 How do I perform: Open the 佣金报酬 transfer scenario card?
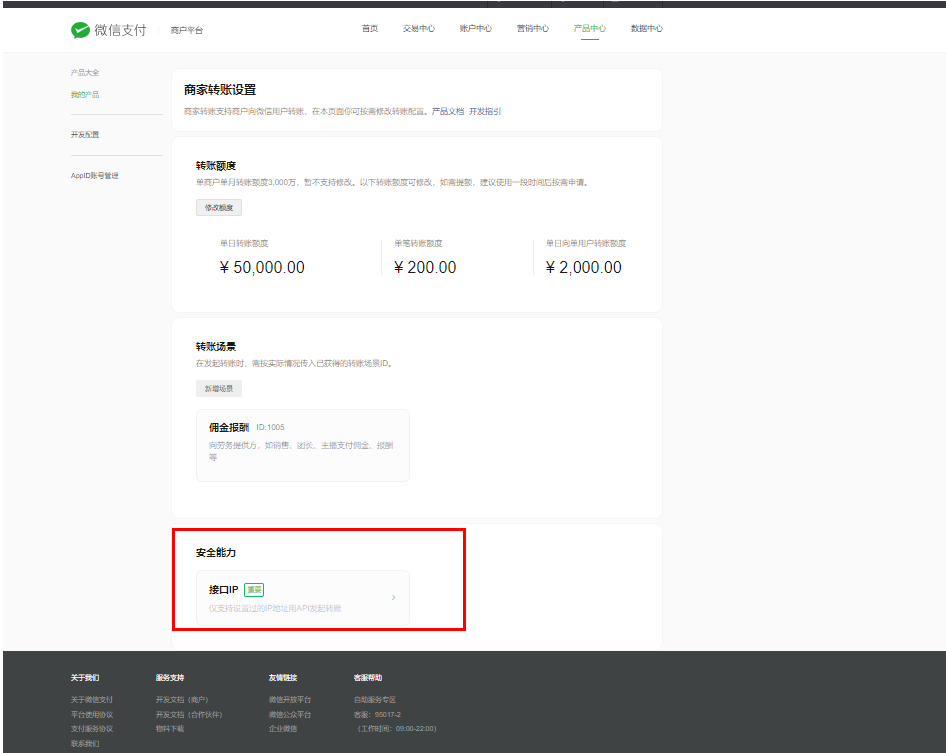tap(302, 445)
